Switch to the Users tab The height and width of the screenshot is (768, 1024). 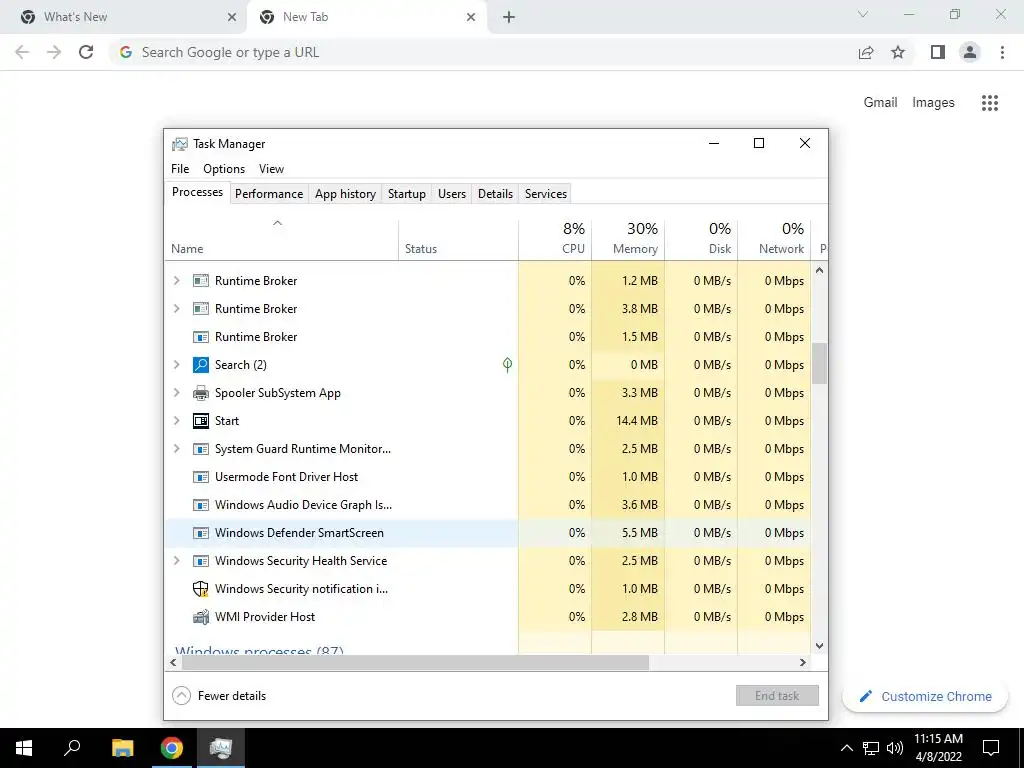[x=452, y=194]
